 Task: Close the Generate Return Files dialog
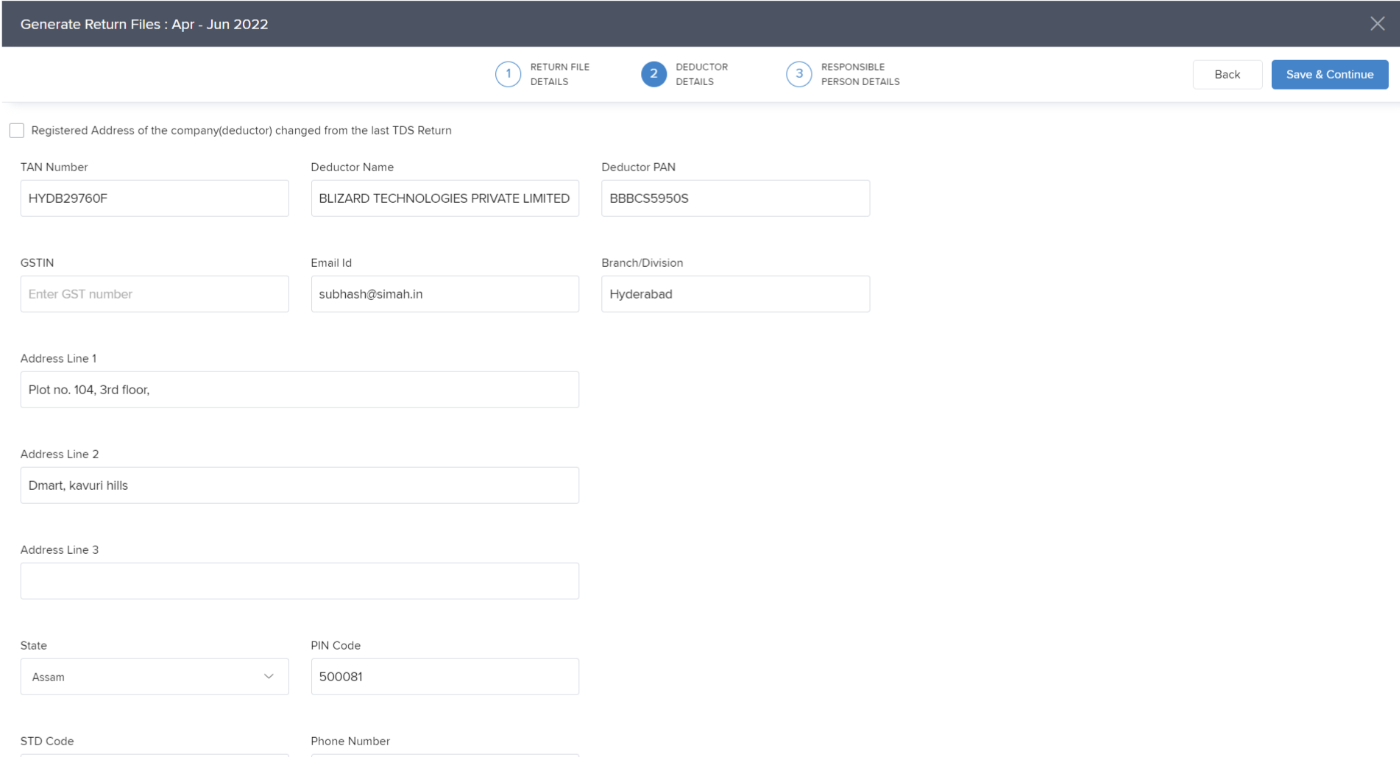1377,24
